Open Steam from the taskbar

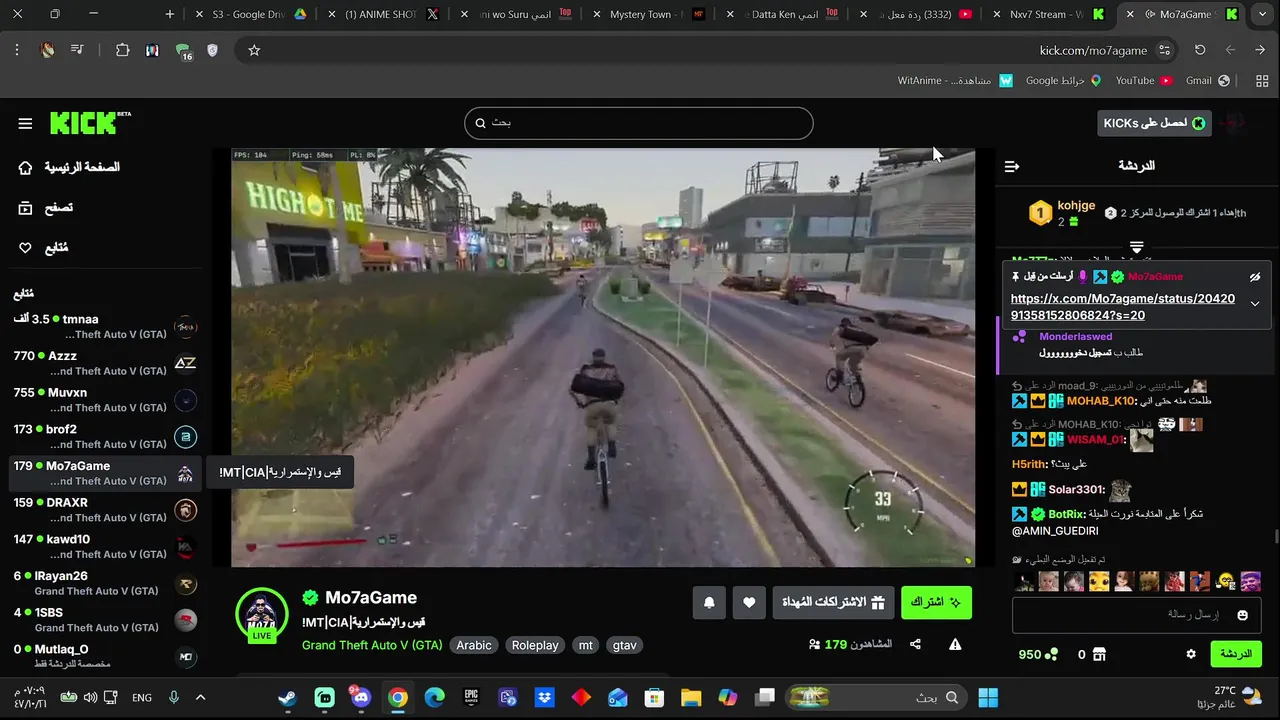287,697
